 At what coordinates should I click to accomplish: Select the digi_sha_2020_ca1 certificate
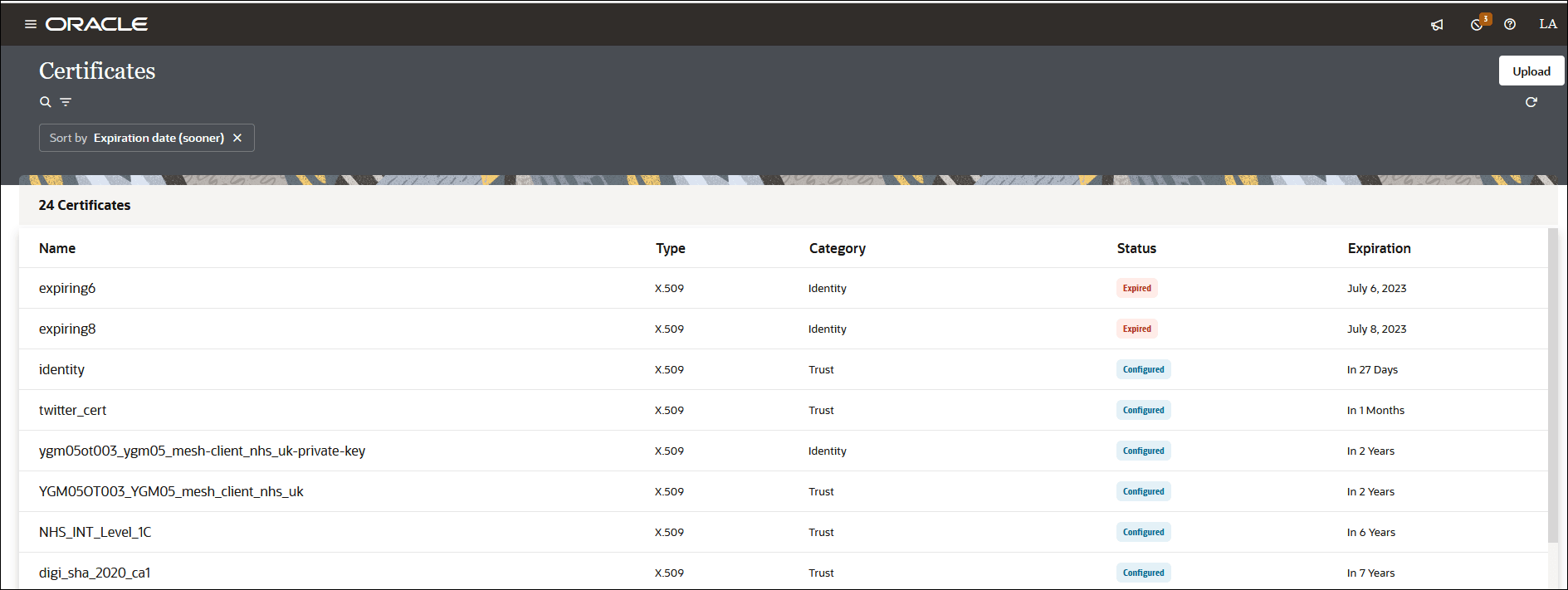click(x=95, y=573)
